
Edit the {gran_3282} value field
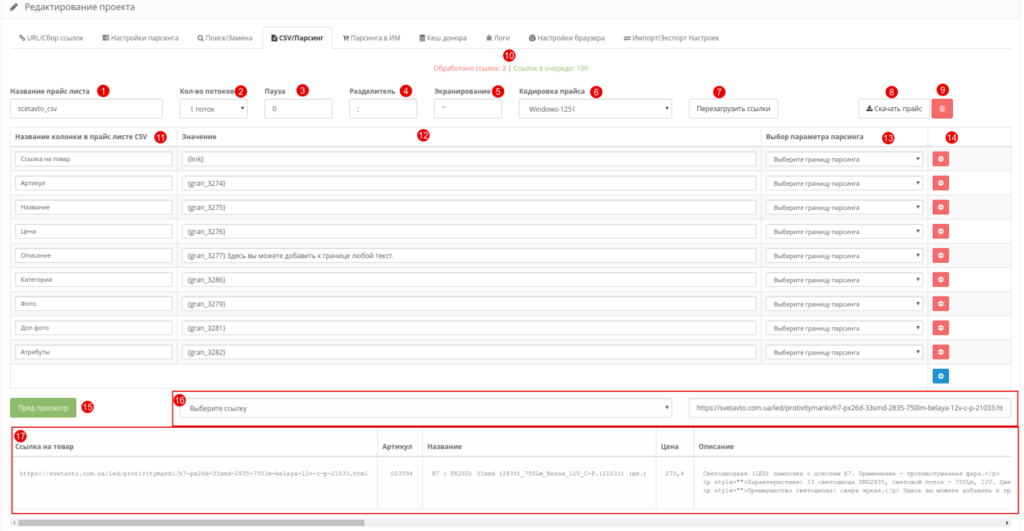[469, 352]
